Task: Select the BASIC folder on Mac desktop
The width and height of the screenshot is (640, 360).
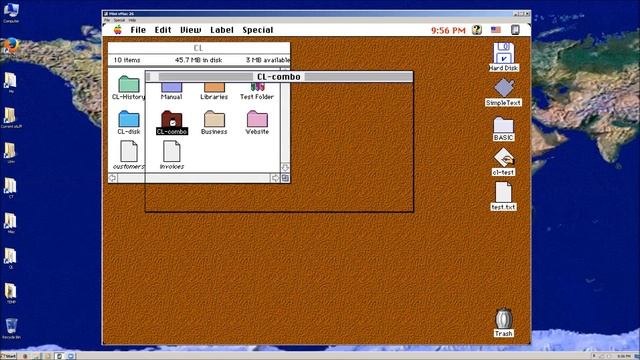Action: 503,125
